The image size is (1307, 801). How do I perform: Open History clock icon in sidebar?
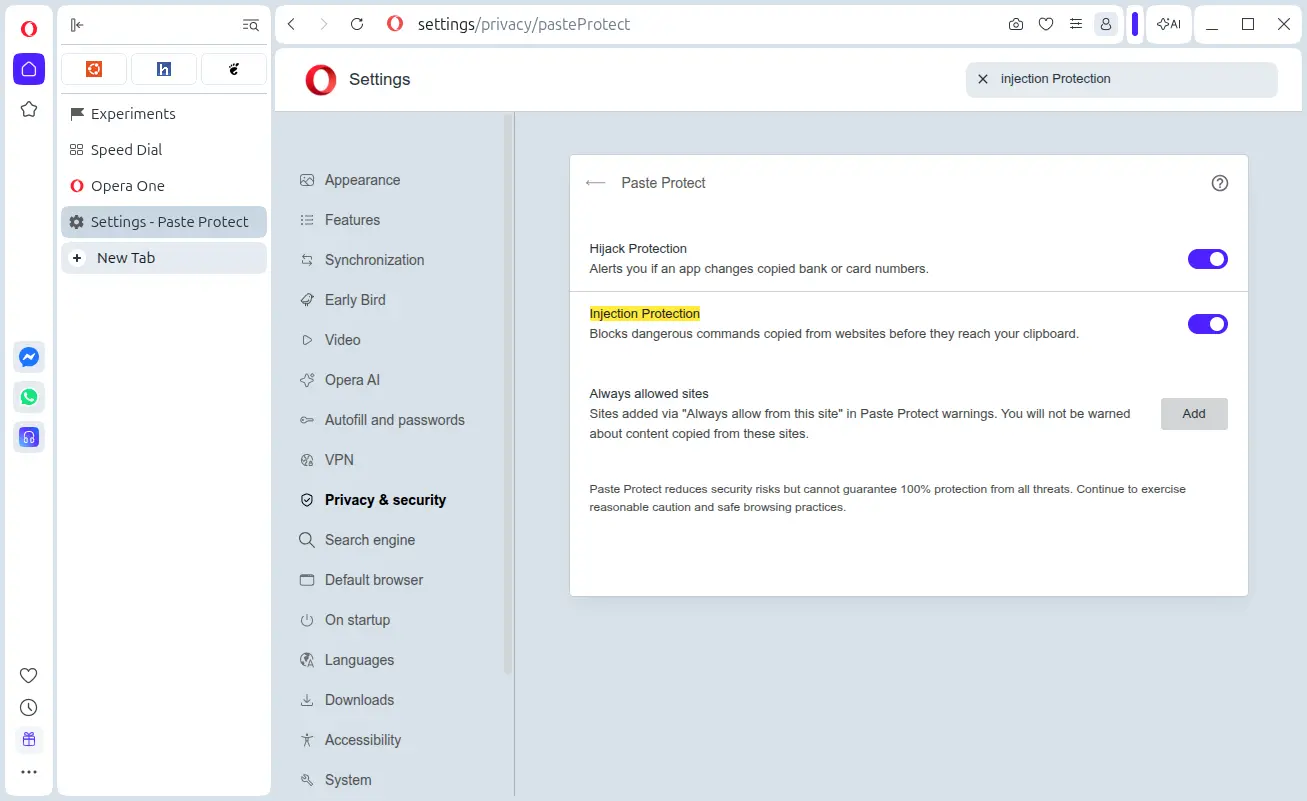coord(29,708)
